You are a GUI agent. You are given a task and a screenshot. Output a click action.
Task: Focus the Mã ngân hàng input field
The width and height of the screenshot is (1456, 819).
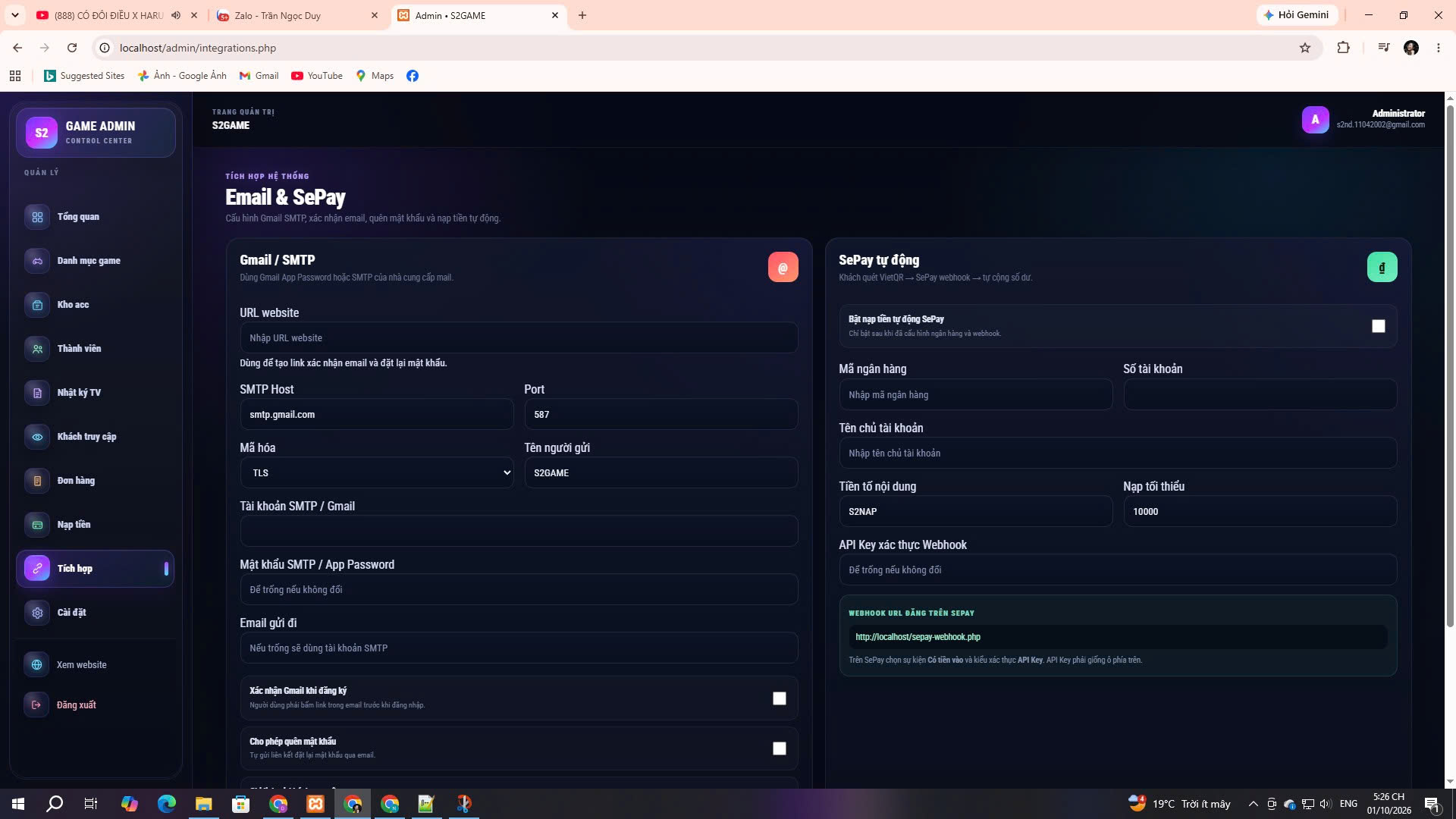pyautogui.click(x=975, y=394)
